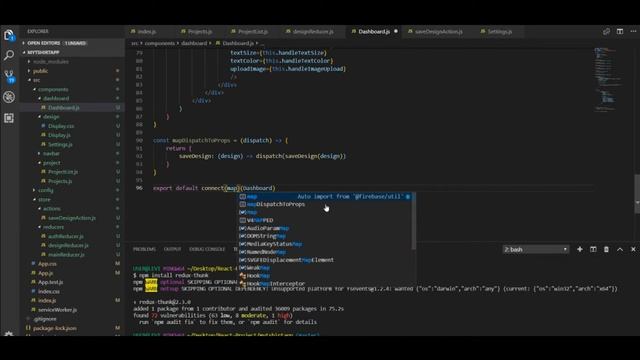The image size is (640, 360).
Task: Open saveDesignAction.js in file tree
Action: tap(72, 218)
